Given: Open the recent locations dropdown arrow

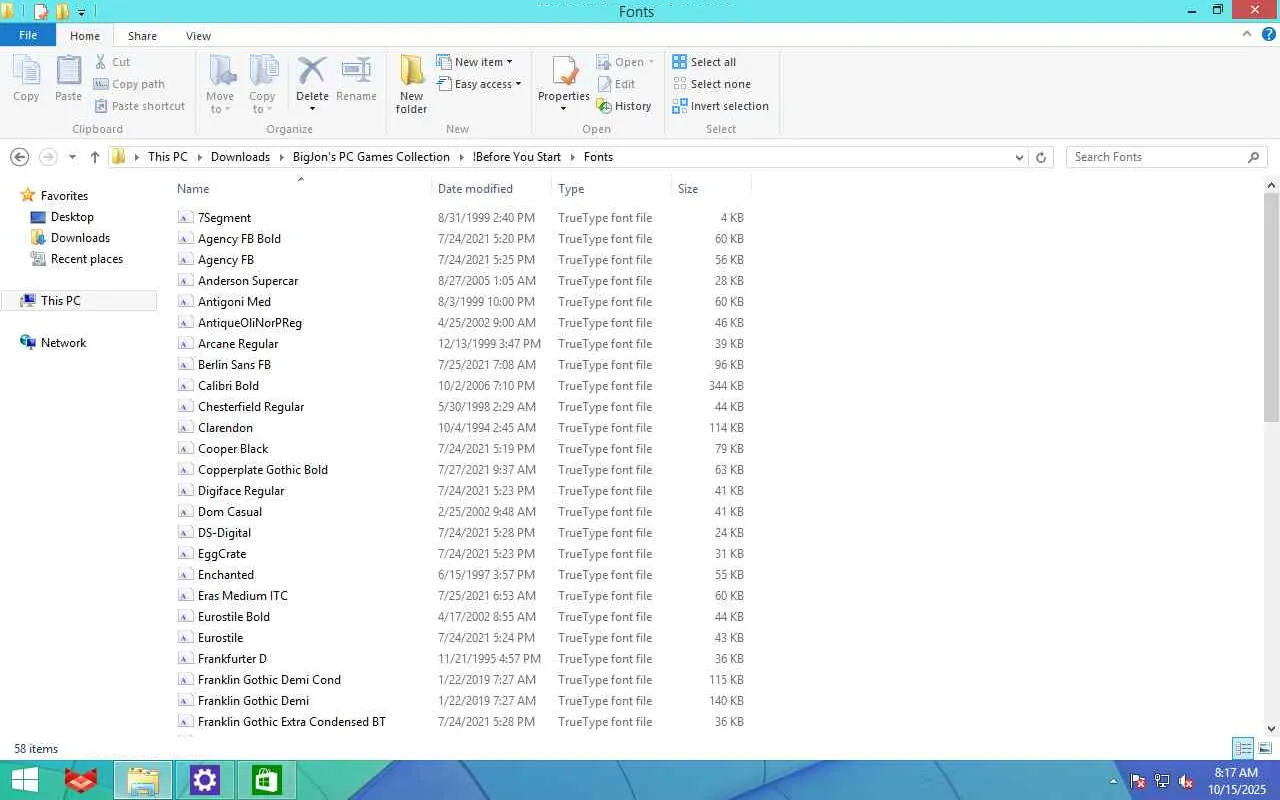Looking at the screenshot, I should pyautogui.click(x=72, y=157).
